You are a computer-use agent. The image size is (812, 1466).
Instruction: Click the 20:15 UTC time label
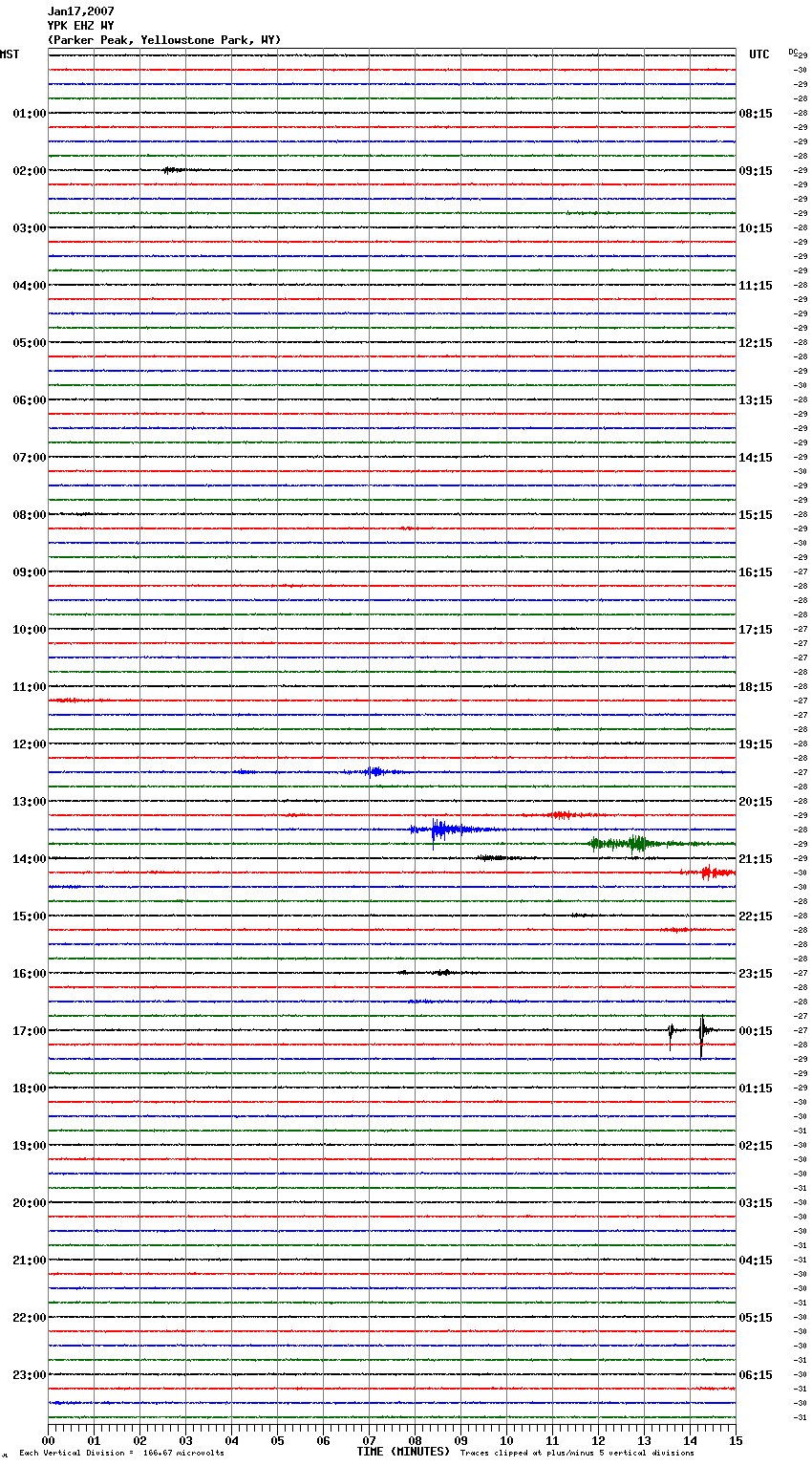click(756, 802)
